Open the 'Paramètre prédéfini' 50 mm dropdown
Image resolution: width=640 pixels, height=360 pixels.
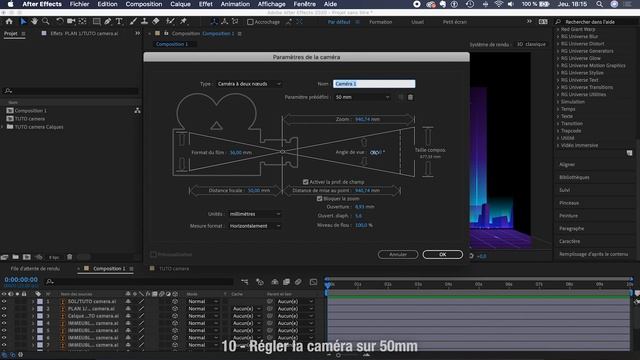(x=362, y=97)
